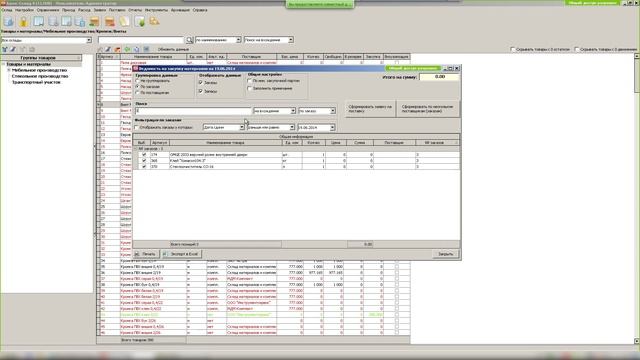Screen dimensions: 640x360
Task: Open the Справочники menu
Action: (x=48, y=10)
